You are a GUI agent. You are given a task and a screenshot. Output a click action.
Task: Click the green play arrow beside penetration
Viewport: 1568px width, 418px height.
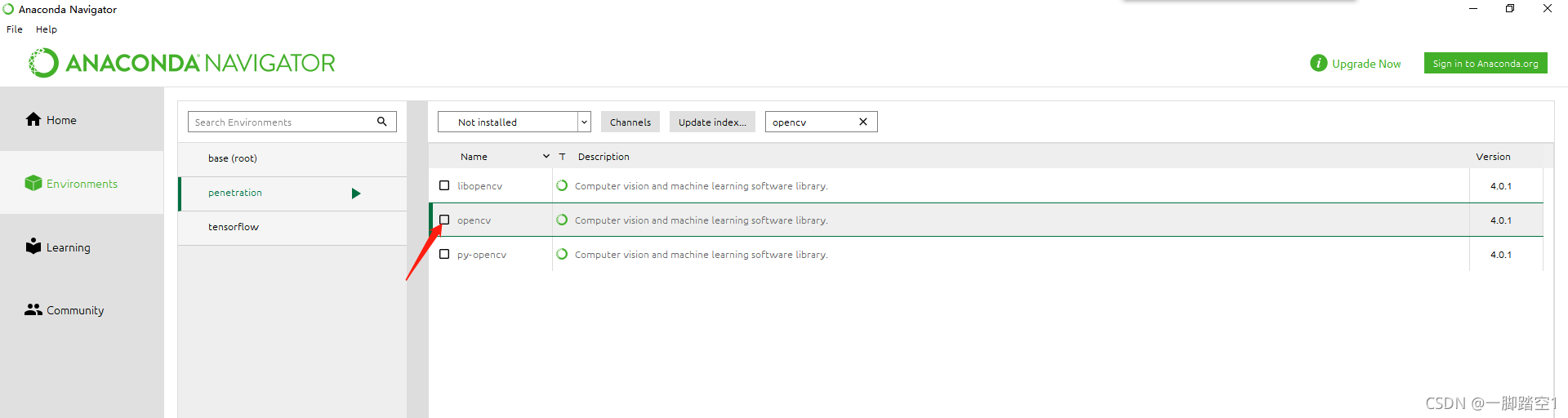tap(356, 193)
